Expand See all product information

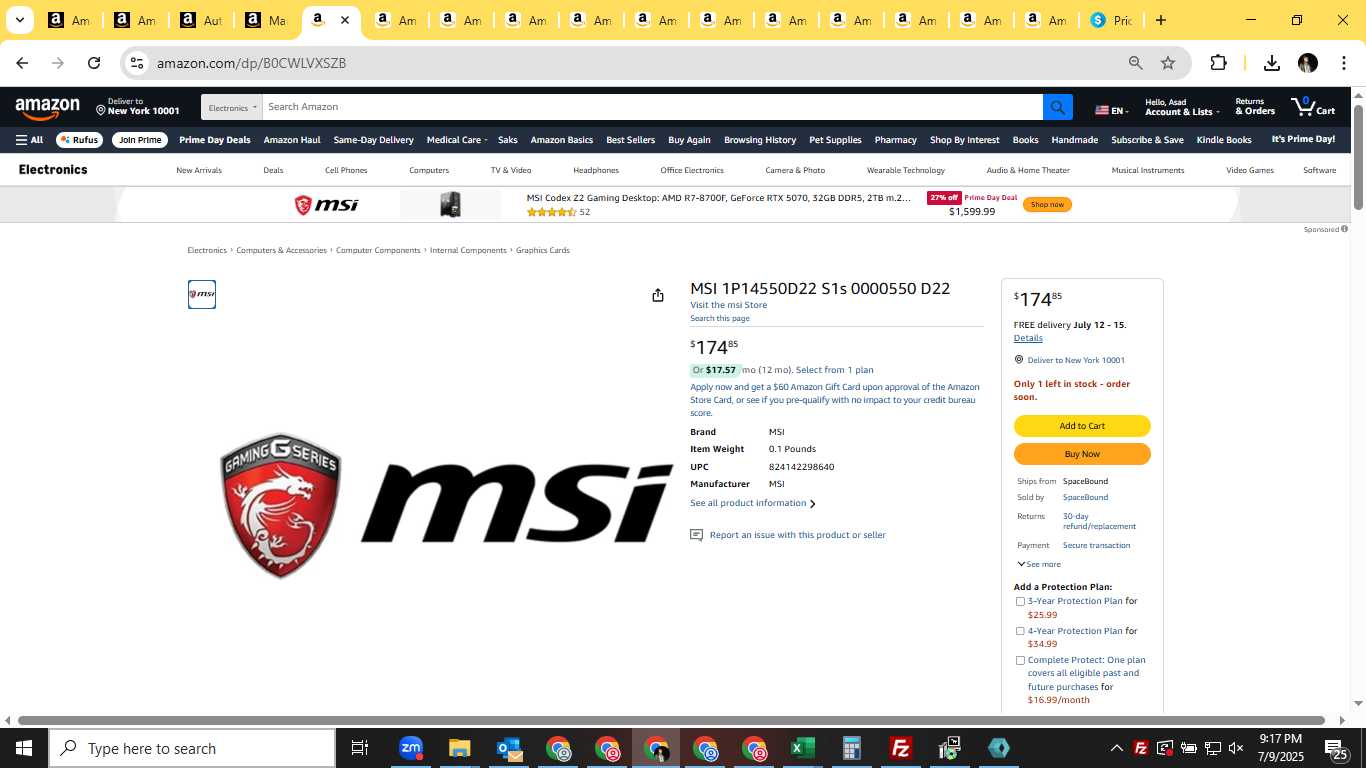click(752, 503)
